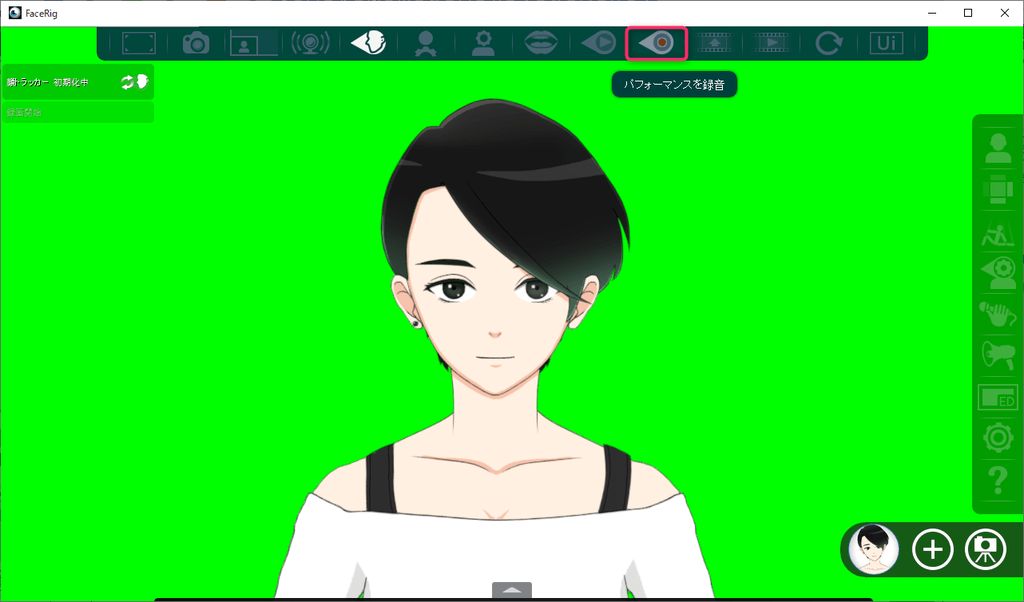Screen dimensions: 1024x602
Task: Open the gear settings in right sidebar
Action: 997,438
